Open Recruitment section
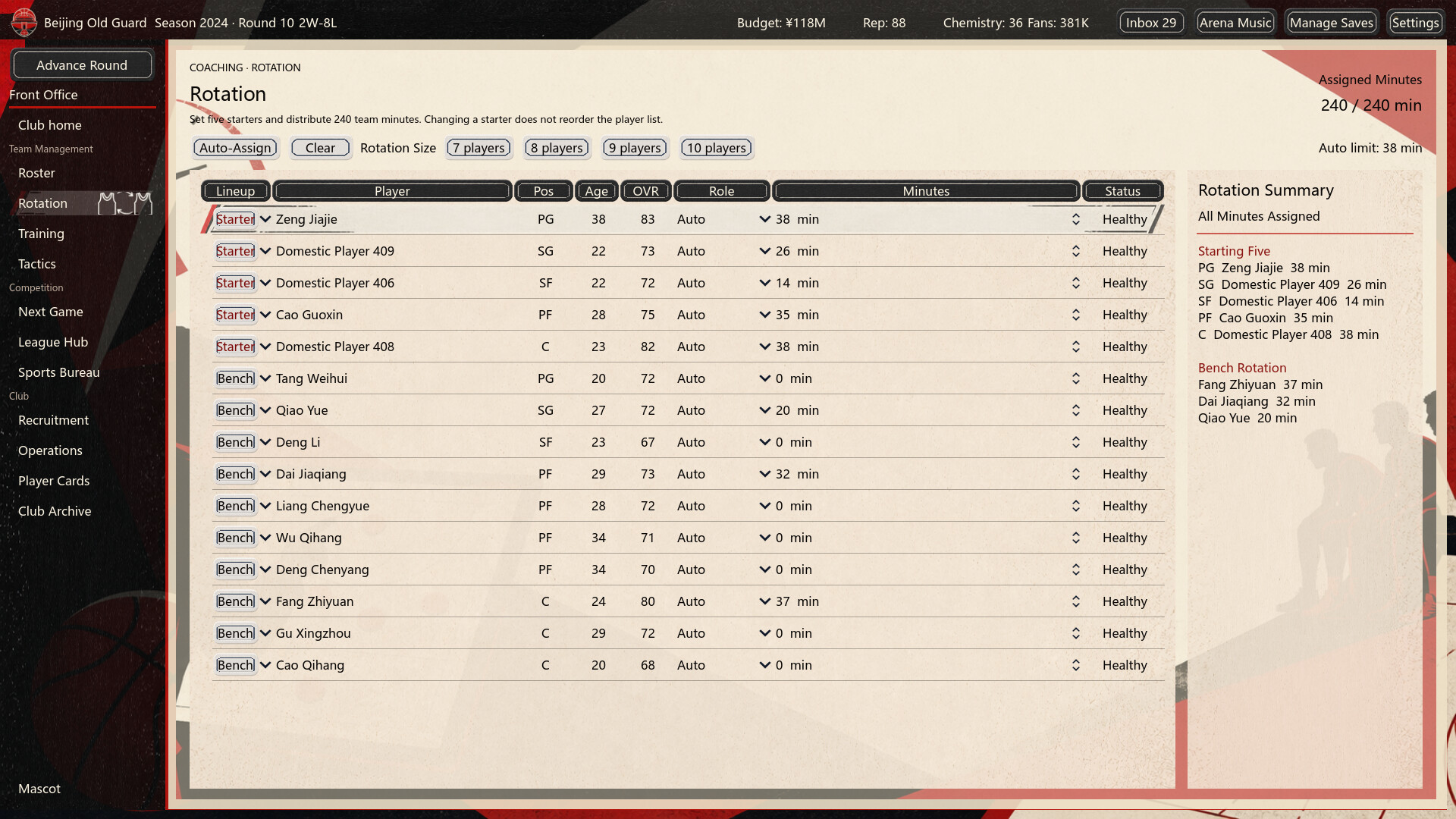 point(53,420)
